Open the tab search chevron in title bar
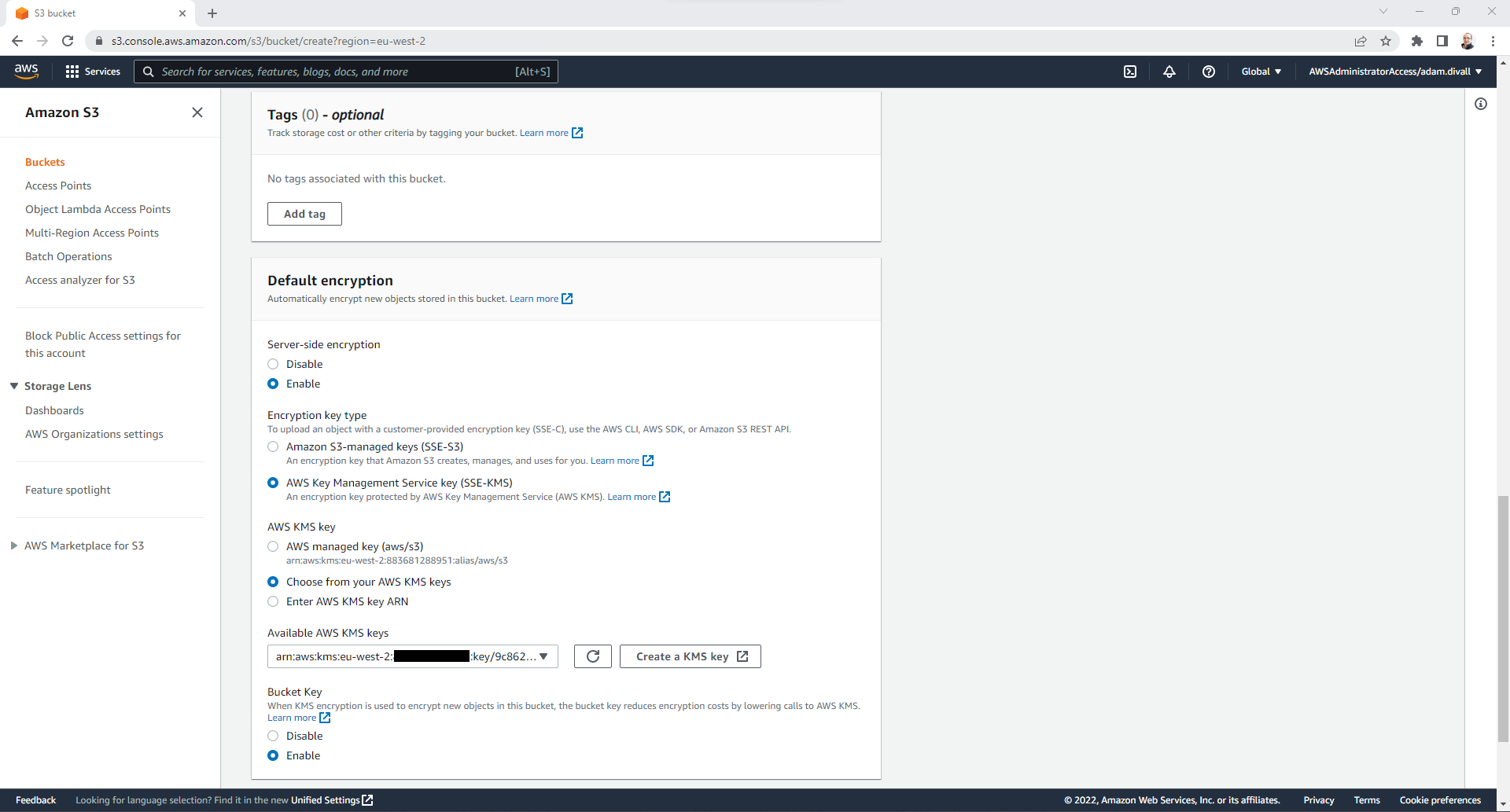1510x812 pixels. pos(1383,11)
